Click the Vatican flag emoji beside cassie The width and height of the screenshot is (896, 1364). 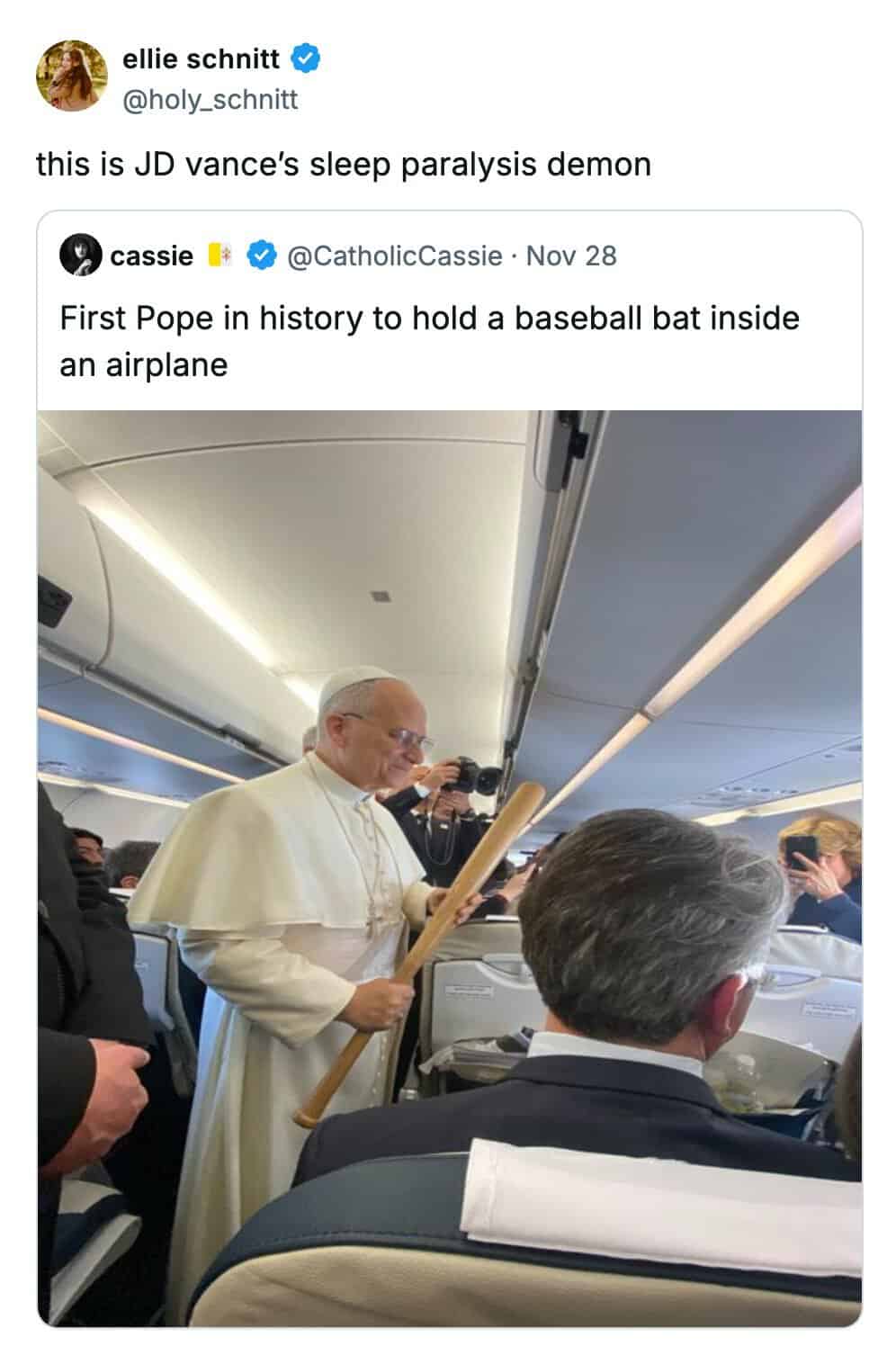(x=220, y=256)
